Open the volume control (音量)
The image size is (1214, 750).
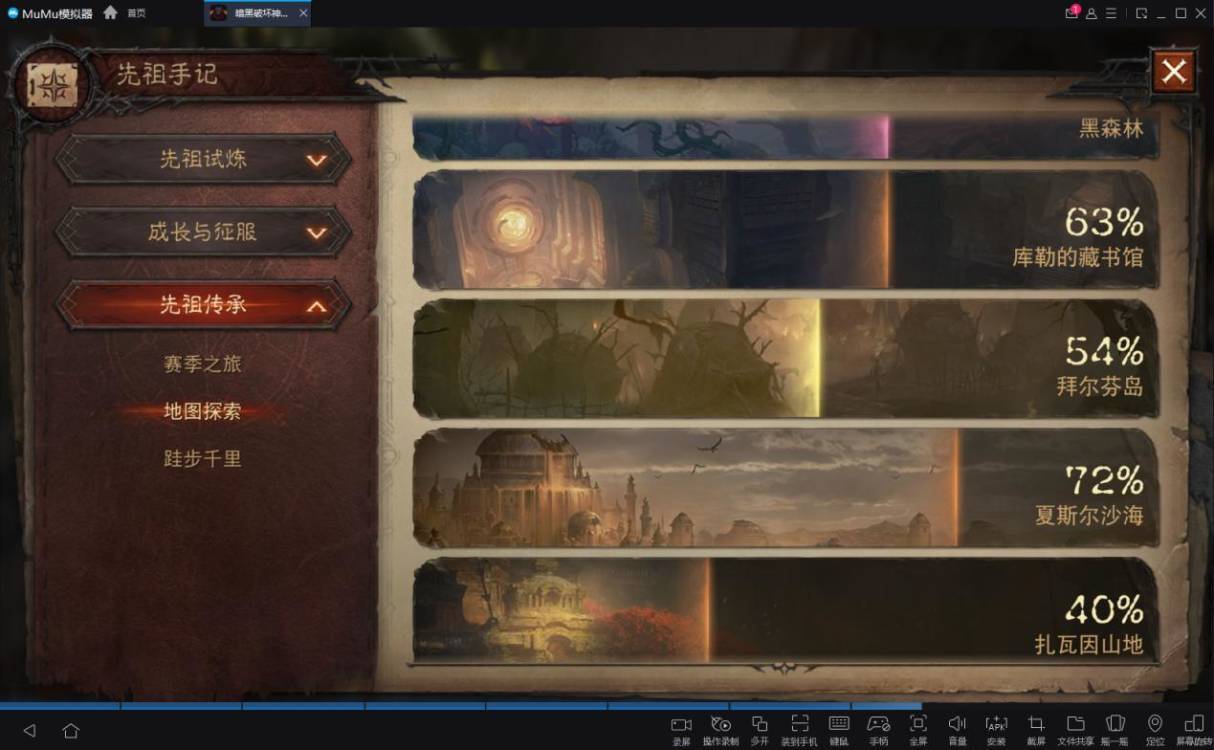pyautogui.click(x=957, y=729)
